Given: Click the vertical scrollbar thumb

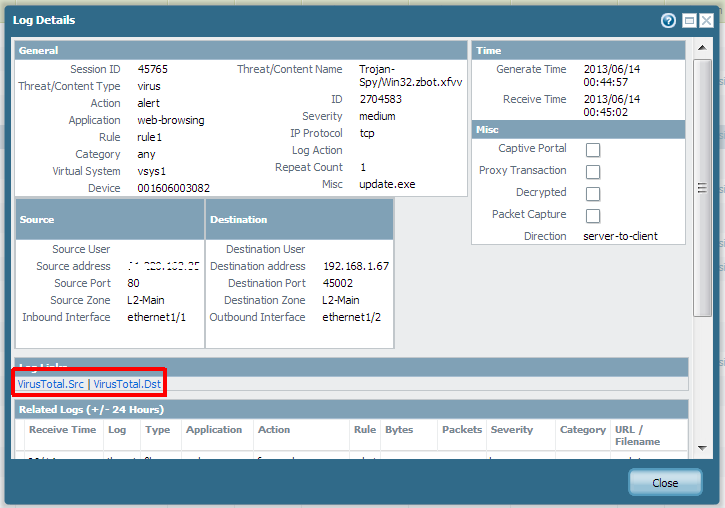Looking at the screenshot, I should [x=703, y=188].
